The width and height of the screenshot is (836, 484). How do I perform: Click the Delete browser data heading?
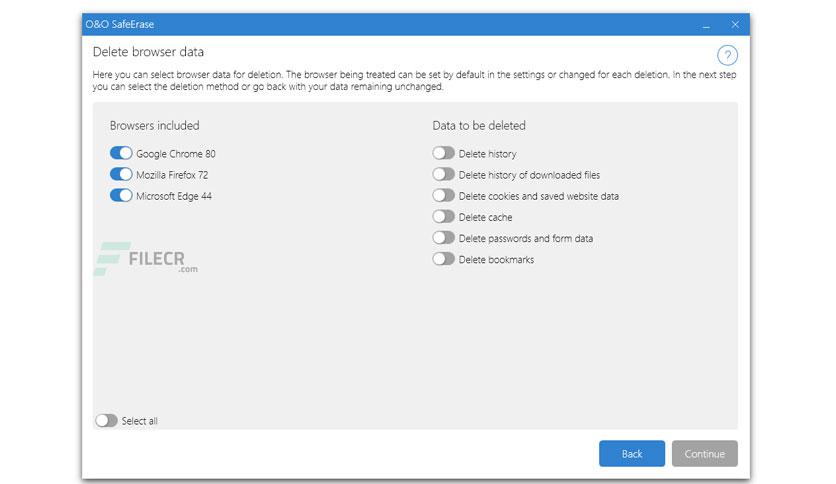148,52
